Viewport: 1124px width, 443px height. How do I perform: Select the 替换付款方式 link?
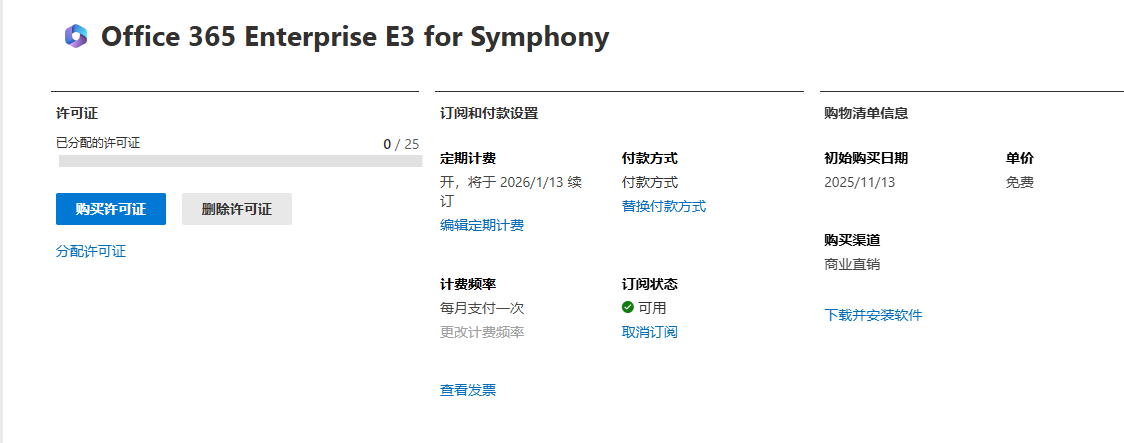[x=664, y=206]
